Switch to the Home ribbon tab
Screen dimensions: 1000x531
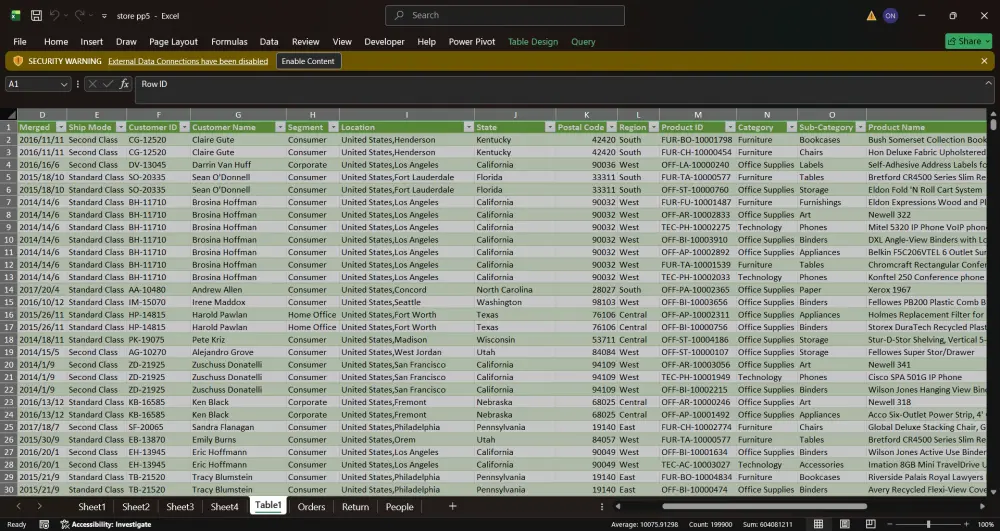56,41
